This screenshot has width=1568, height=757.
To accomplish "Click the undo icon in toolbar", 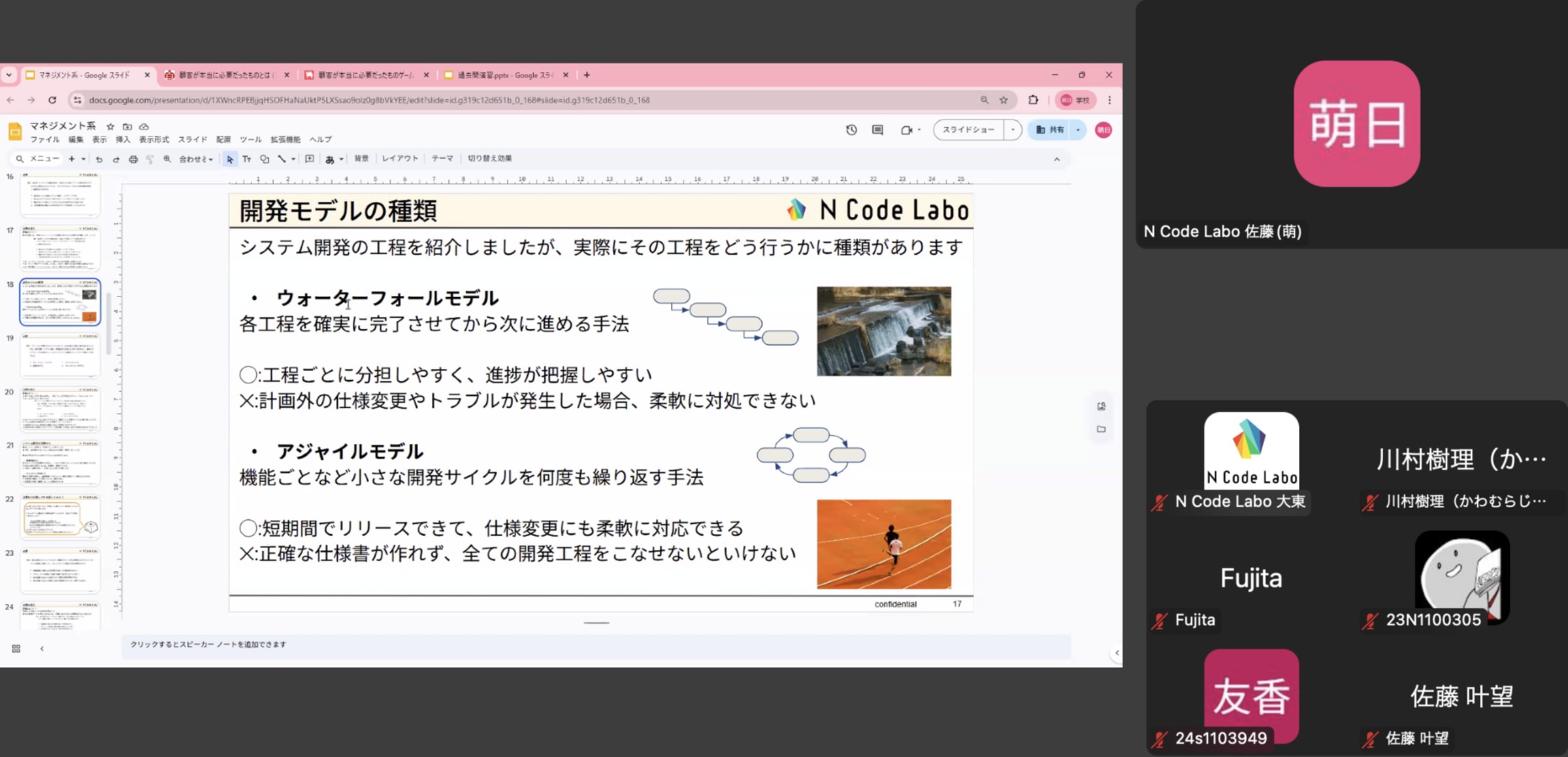I will (x=99, y=159).
